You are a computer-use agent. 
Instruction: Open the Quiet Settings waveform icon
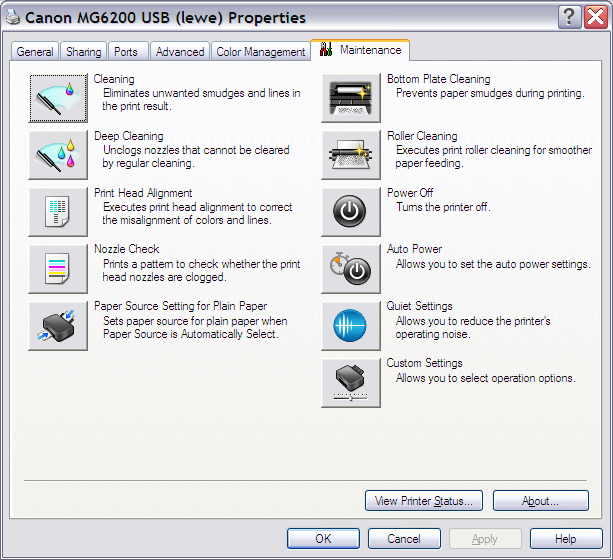pos(351,326)
